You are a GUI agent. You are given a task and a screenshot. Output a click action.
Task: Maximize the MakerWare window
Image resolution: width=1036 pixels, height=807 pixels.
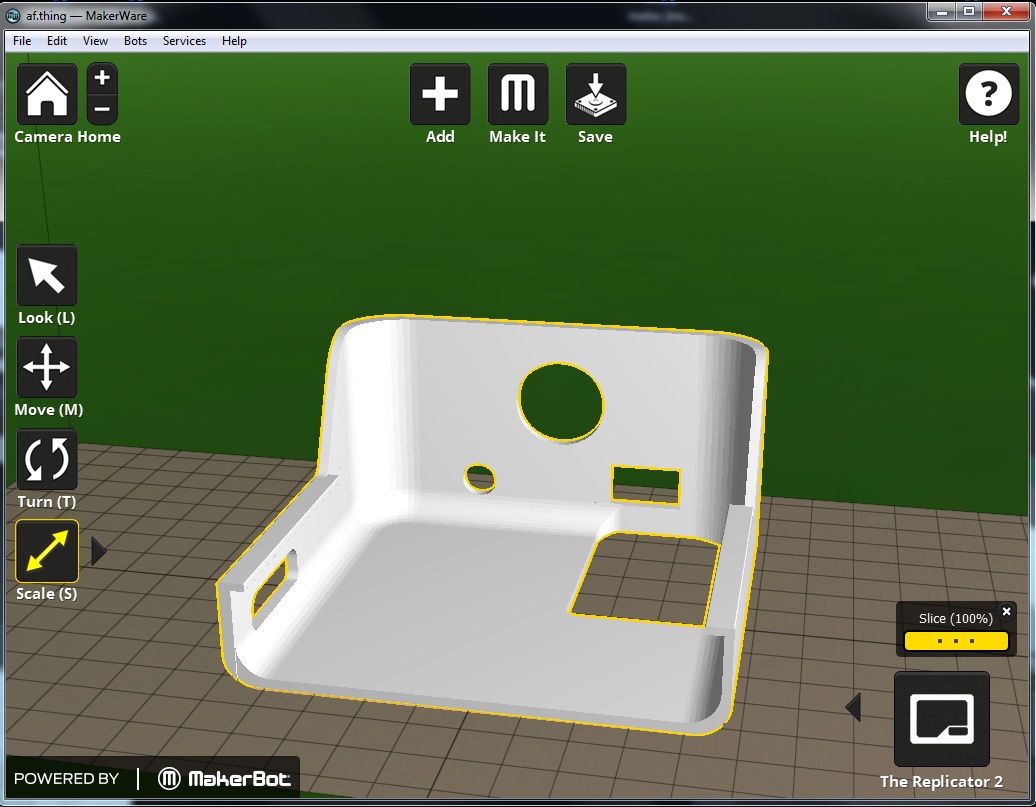click(x=969, y=11)
